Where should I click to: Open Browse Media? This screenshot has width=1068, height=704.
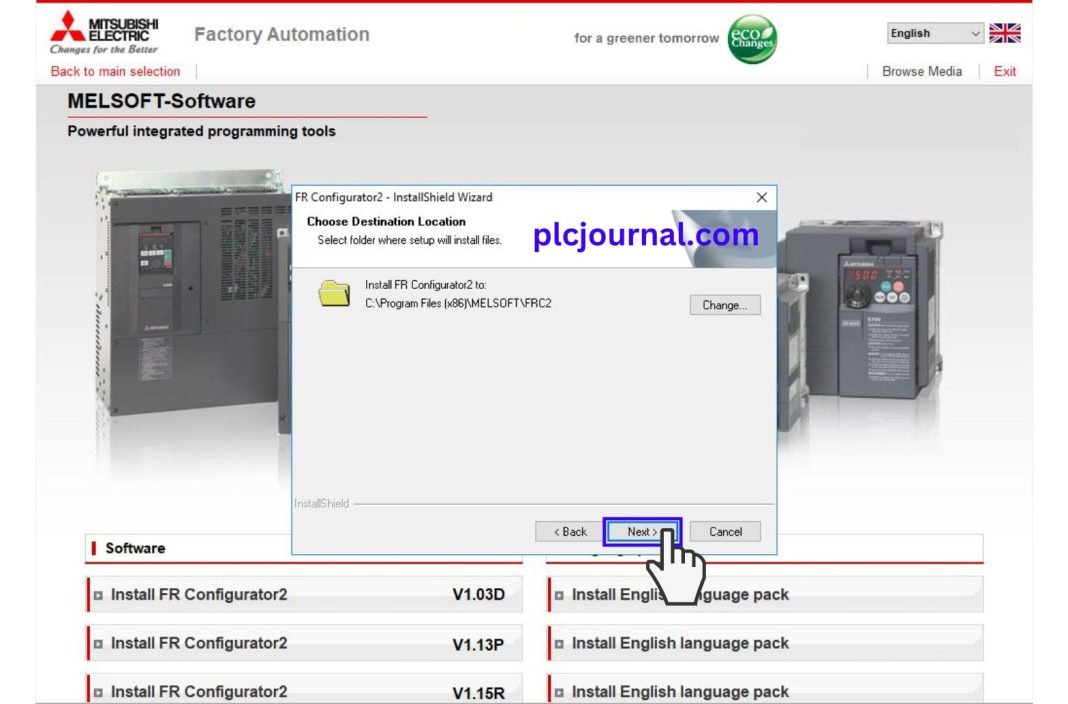click(x=921, y=71)
